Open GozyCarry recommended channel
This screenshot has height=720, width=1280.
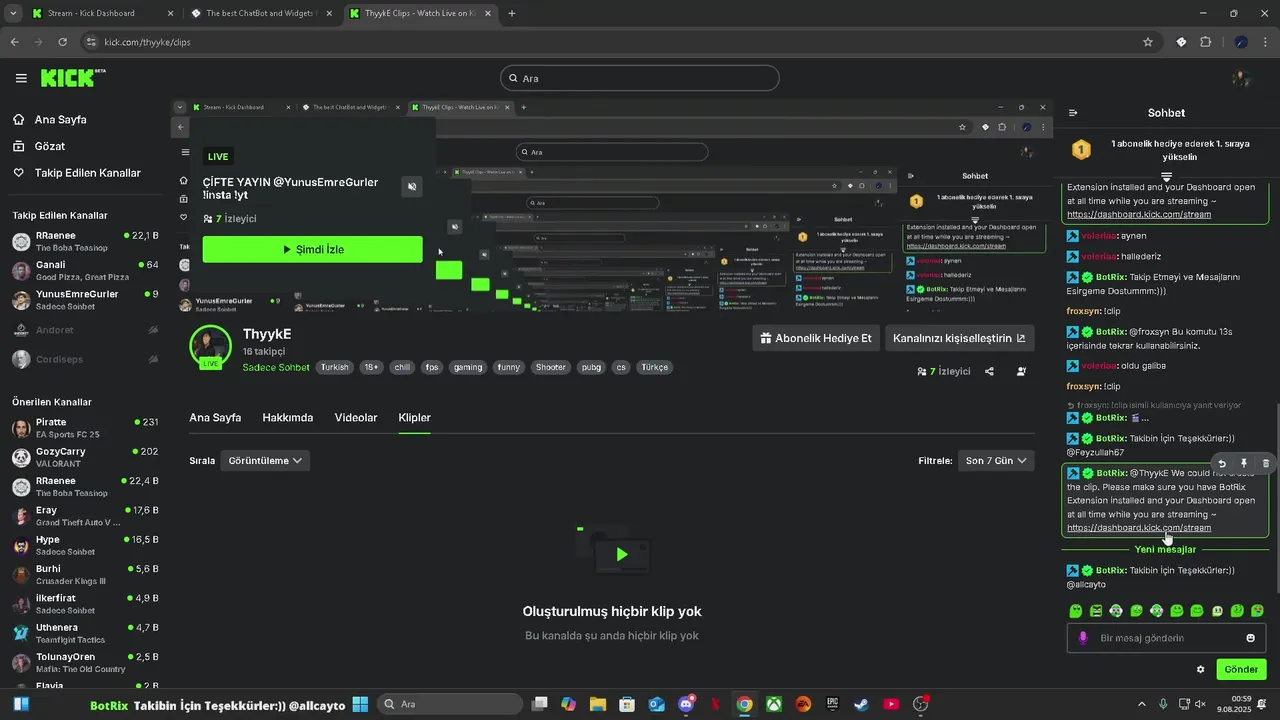(86, 457)
